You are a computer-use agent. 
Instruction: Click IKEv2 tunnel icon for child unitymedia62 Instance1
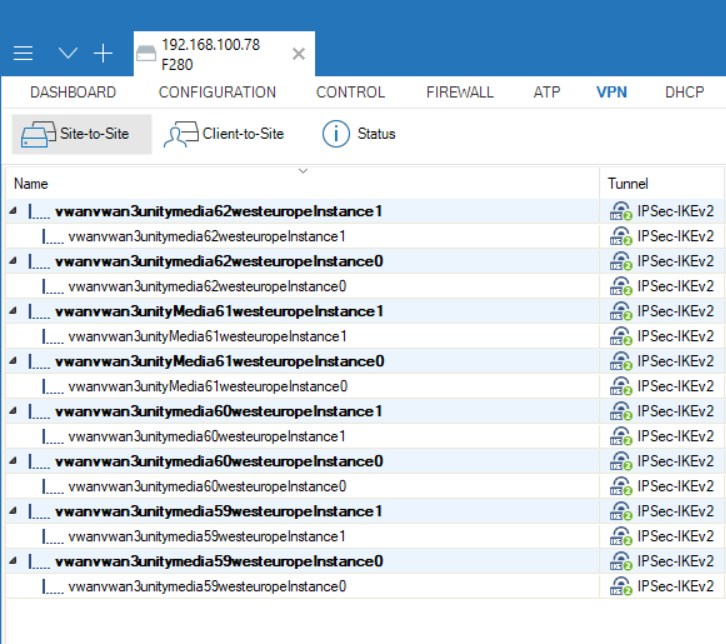[x=620, y=236]
